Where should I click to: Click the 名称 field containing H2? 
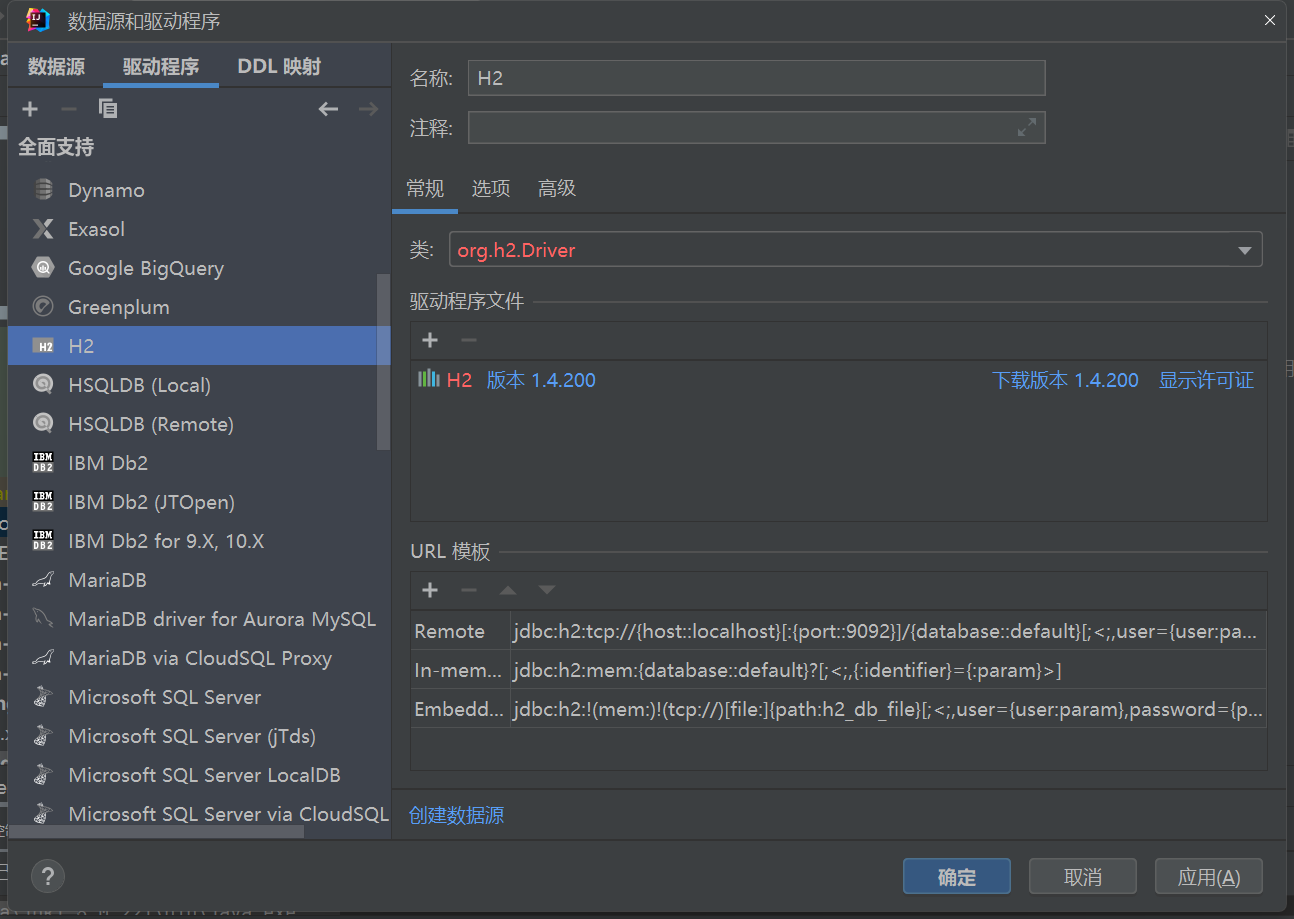tap(756, 78)
